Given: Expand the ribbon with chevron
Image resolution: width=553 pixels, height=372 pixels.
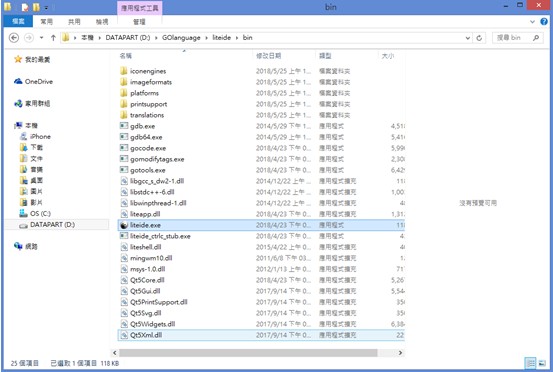Looking at the screenshot, I should tap(533, 22).
